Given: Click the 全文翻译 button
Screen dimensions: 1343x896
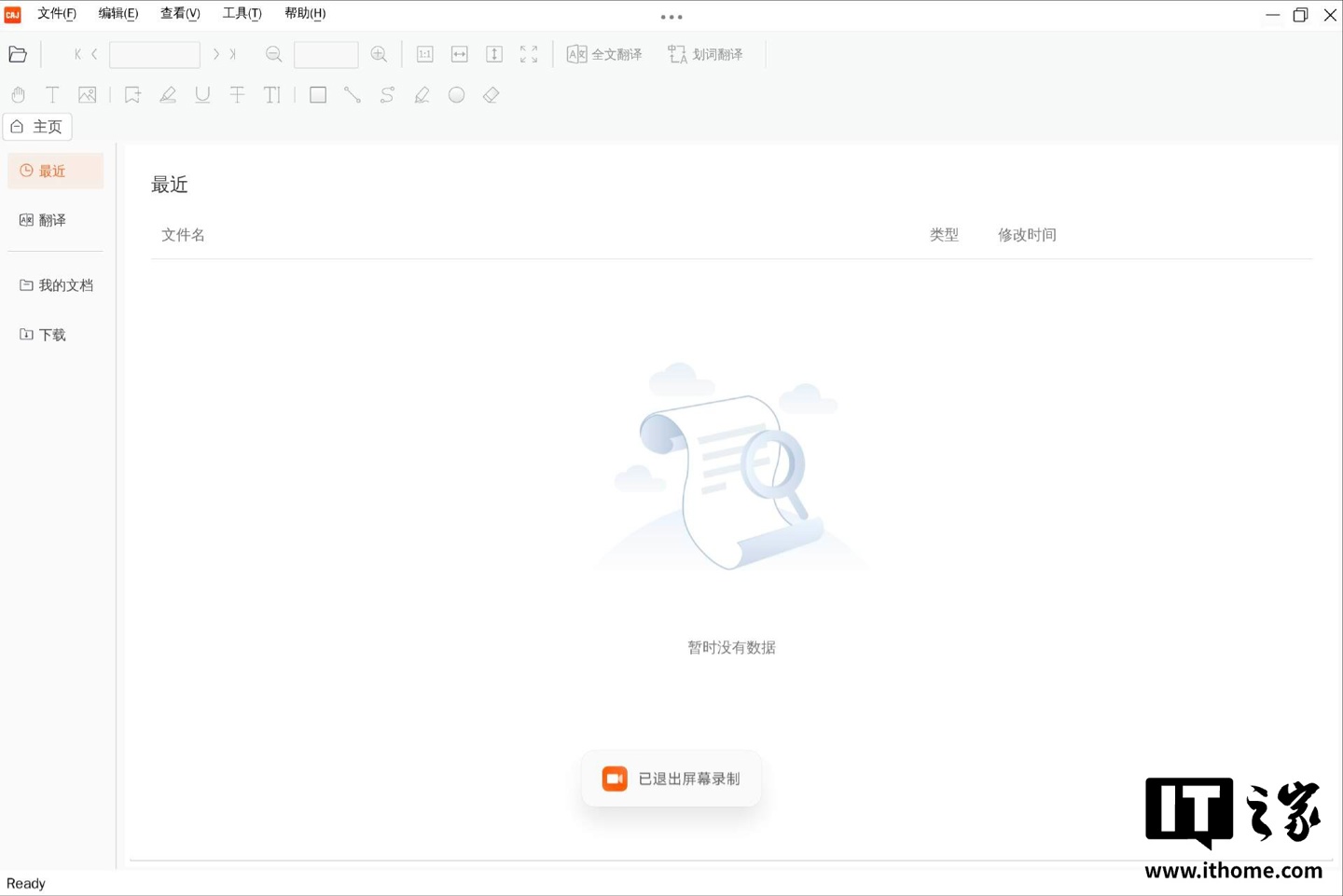Looking at the screenshot, I should [604, 54].
